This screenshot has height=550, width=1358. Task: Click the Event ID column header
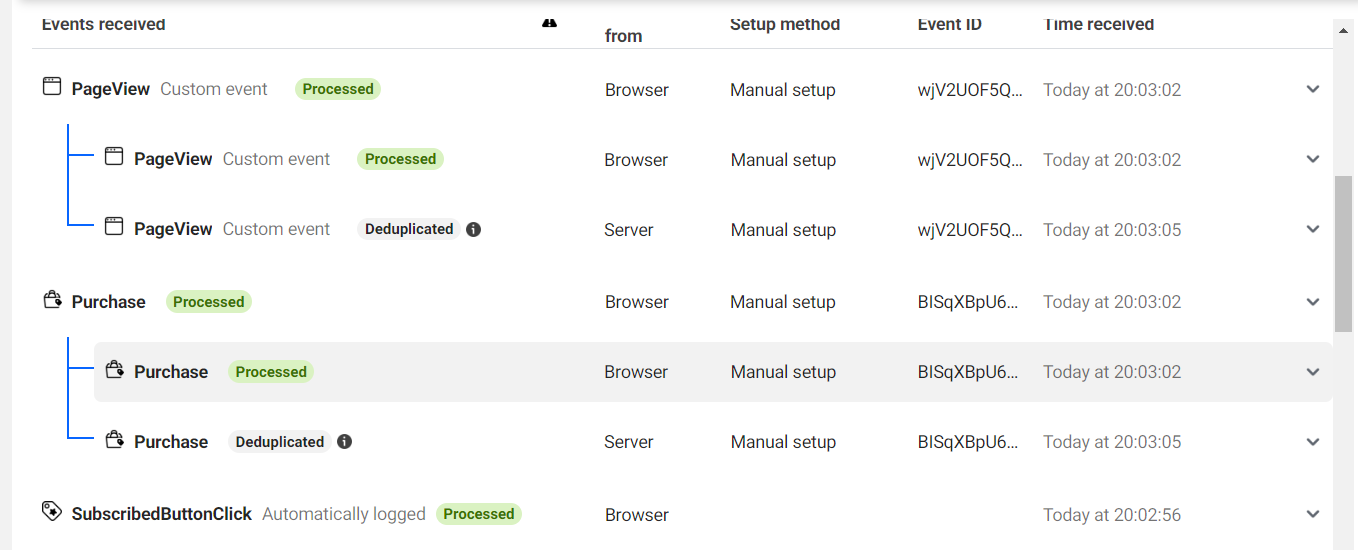(949, 24)
